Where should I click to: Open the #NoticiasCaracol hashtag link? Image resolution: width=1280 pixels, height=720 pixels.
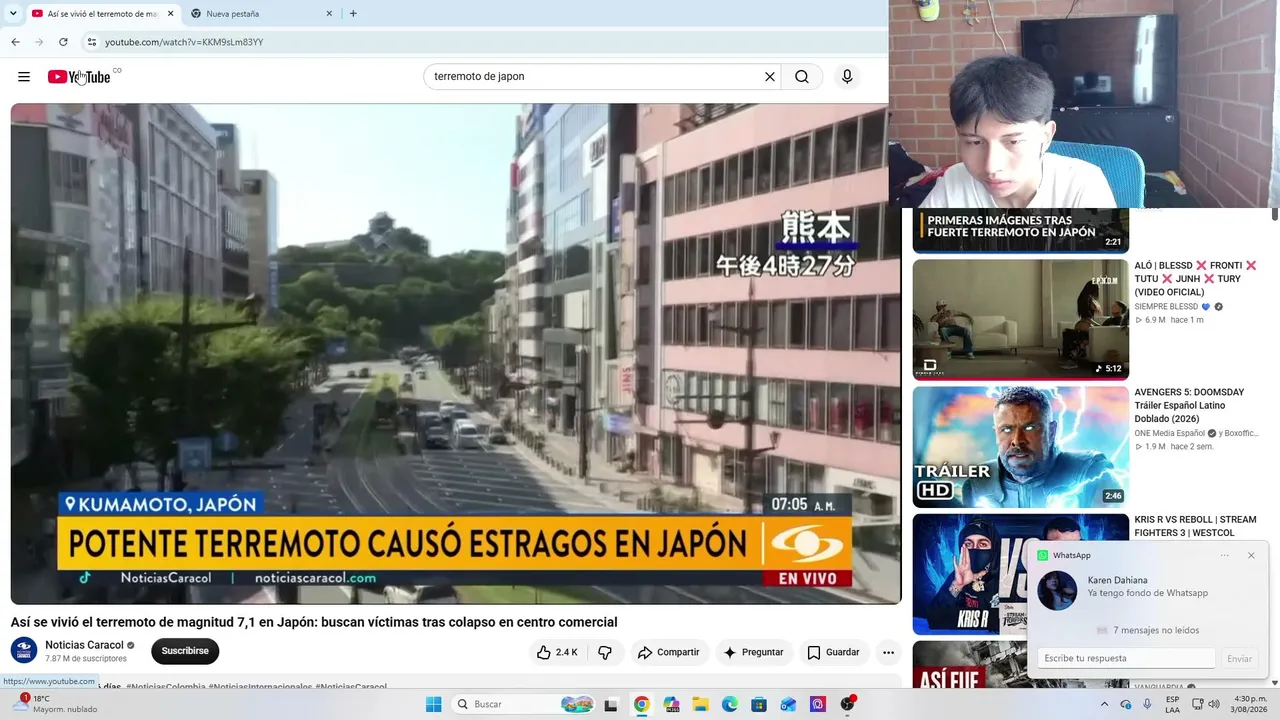351,686
